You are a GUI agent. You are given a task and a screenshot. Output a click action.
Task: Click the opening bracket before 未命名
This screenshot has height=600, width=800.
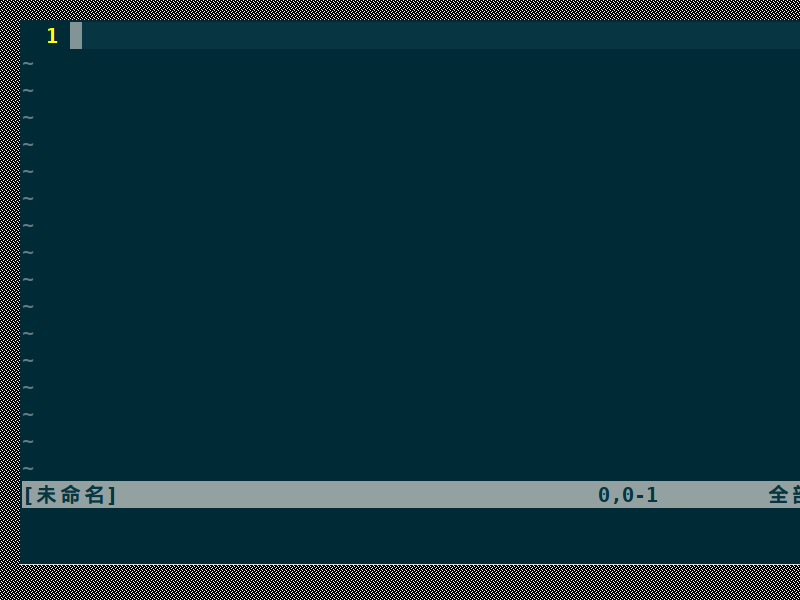pos(29,495)
